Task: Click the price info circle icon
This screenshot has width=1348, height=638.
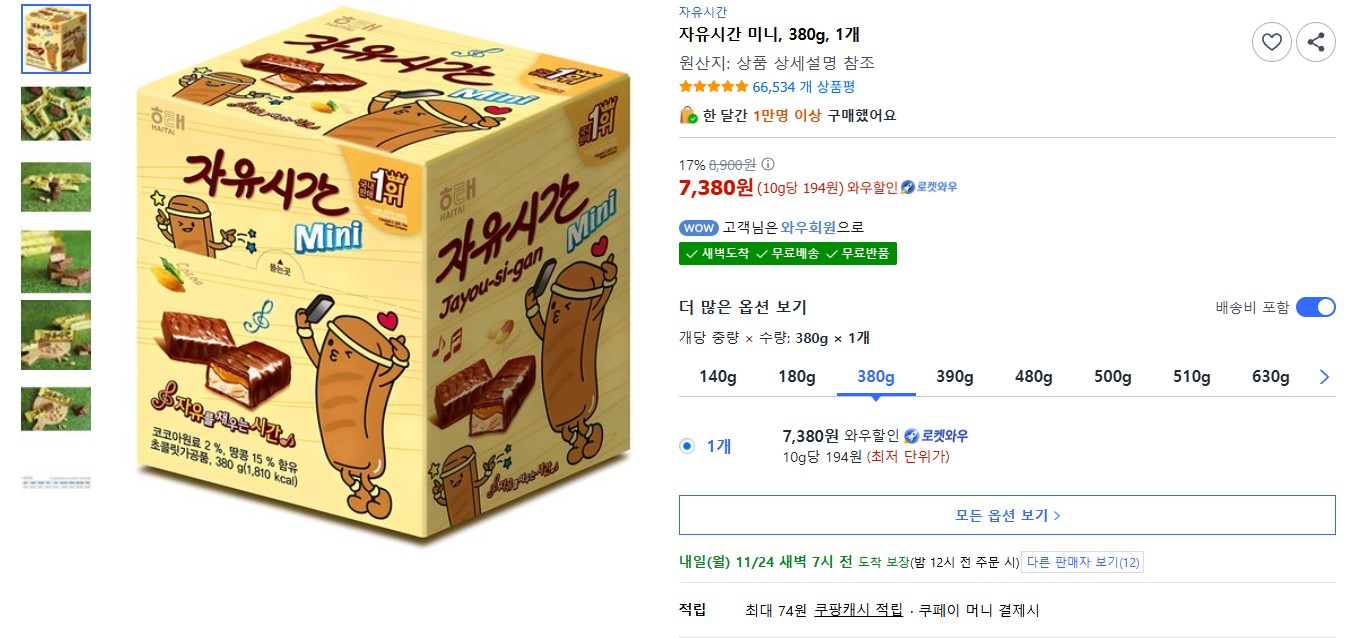Action: pyautogui.click(x=768, y=165)
